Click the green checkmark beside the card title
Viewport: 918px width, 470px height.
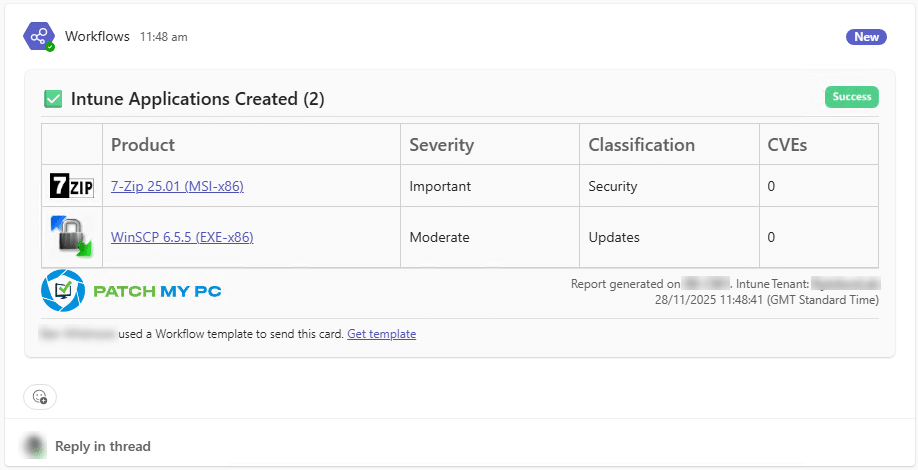point(53,99)
